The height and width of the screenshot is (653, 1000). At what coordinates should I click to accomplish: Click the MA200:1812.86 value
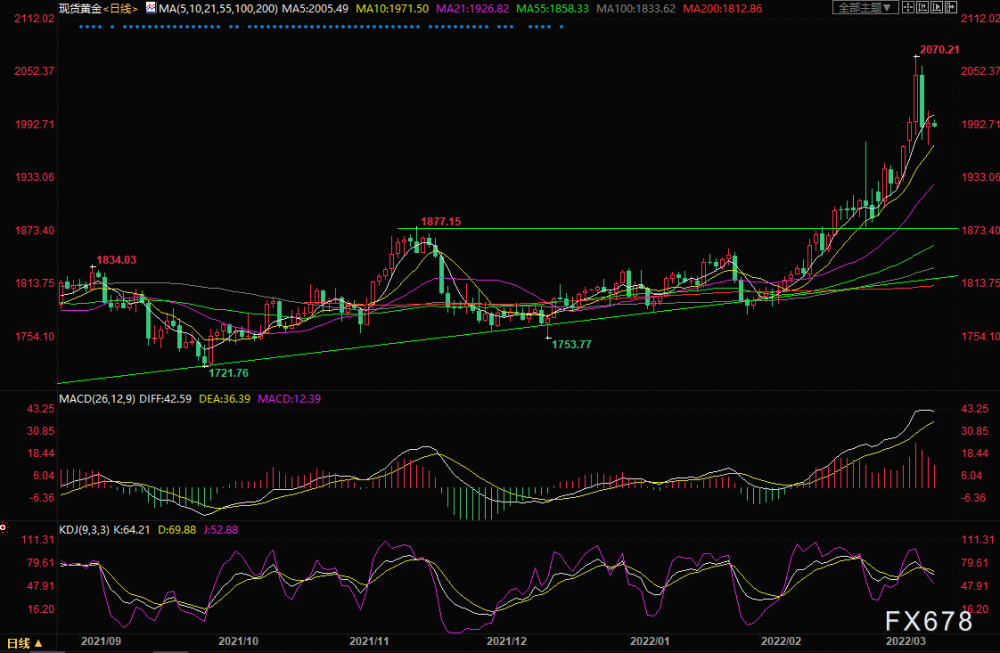[723, 8]
